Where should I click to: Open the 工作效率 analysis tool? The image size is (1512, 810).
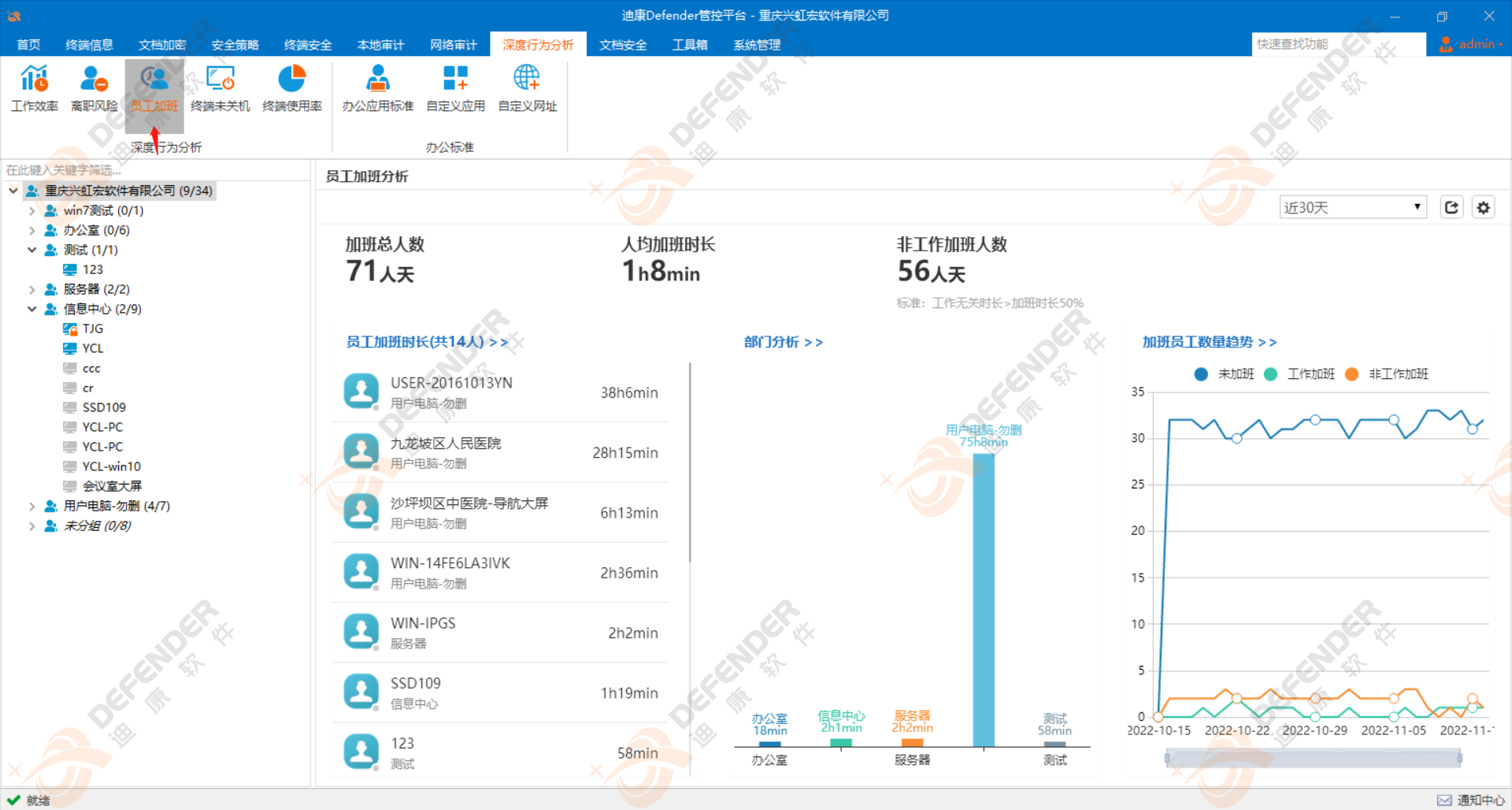pyautogui.click(x=35, y=89)
